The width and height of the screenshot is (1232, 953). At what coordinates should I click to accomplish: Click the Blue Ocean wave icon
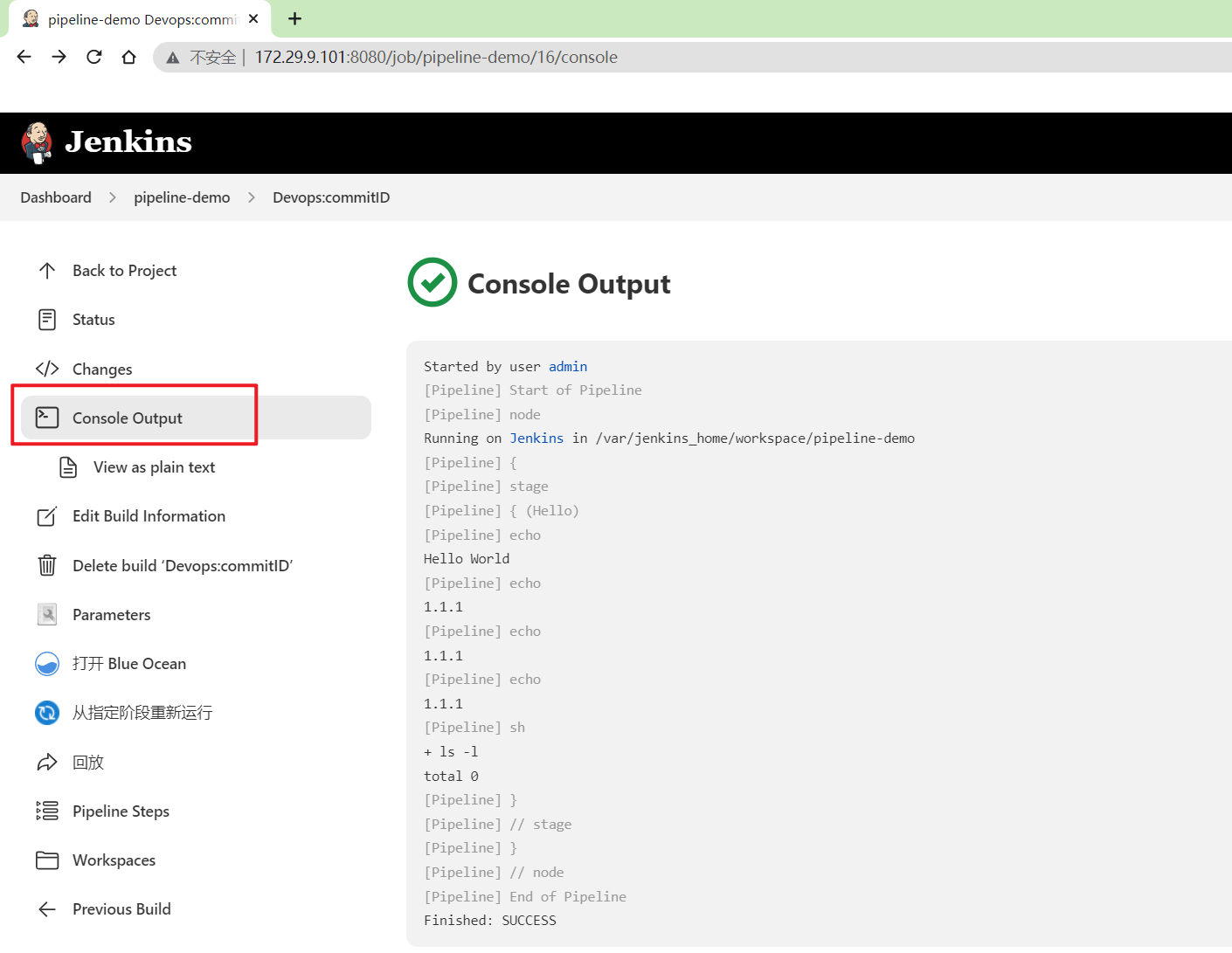click(47, 664)
